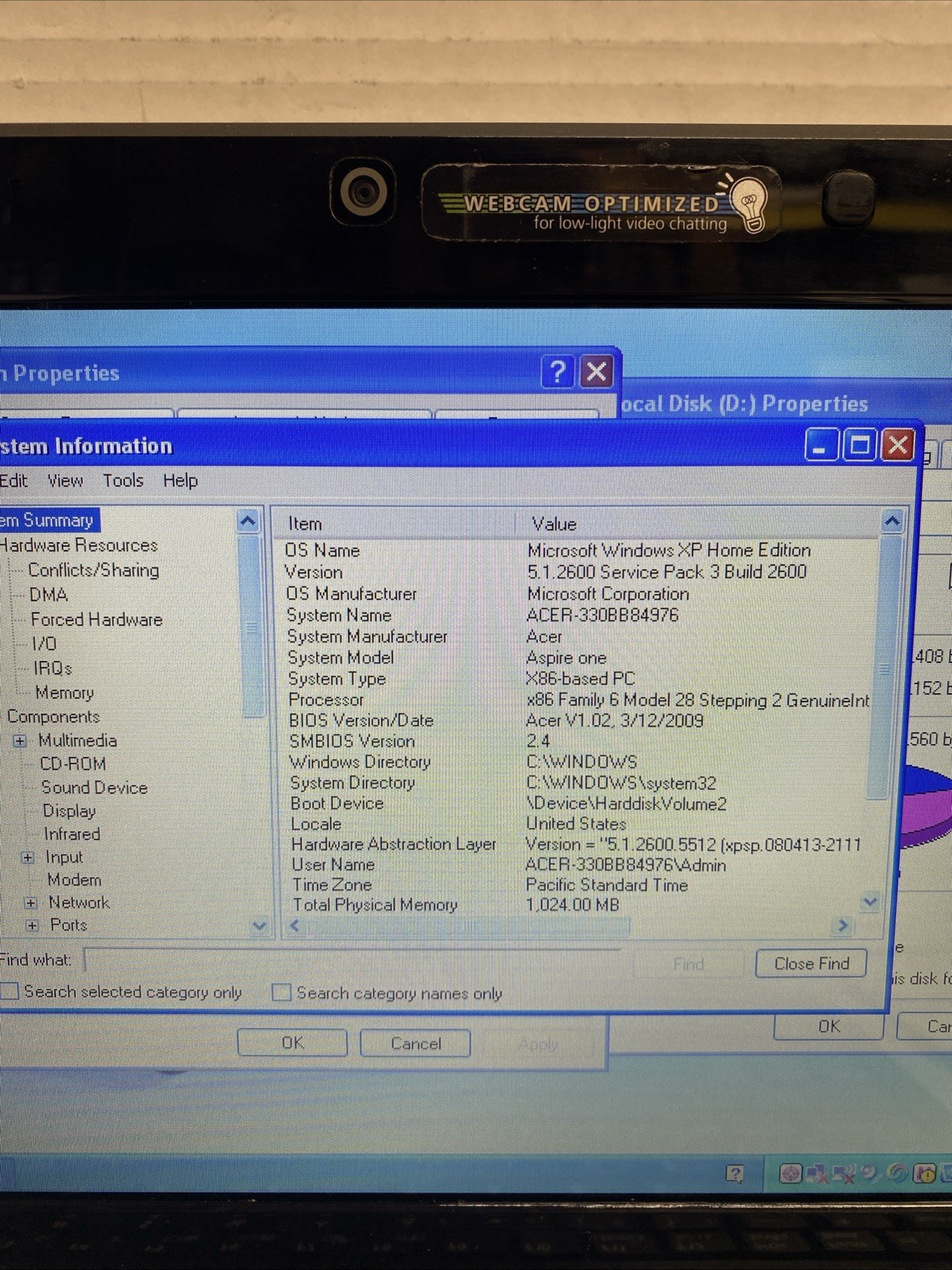The image size is (952, 1270).
Task: Click the details pane horizontal scrollbar thumb
Action: tap(468, 926)
